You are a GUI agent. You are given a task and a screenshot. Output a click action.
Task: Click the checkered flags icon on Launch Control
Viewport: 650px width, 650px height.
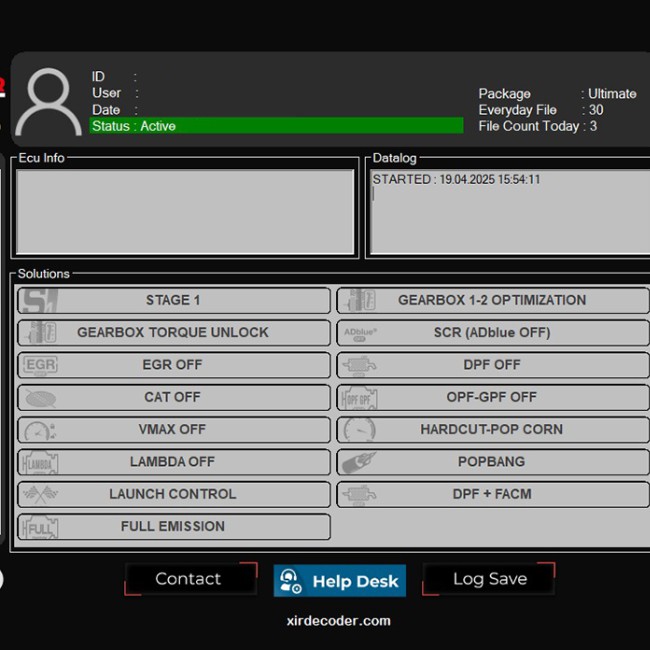pyautogui.click(x=40, y=494)
